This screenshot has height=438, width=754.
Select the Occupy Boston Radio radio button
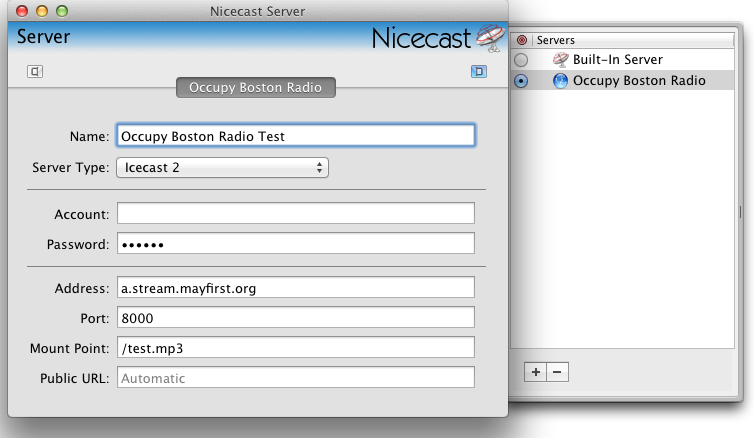[521, 81]
